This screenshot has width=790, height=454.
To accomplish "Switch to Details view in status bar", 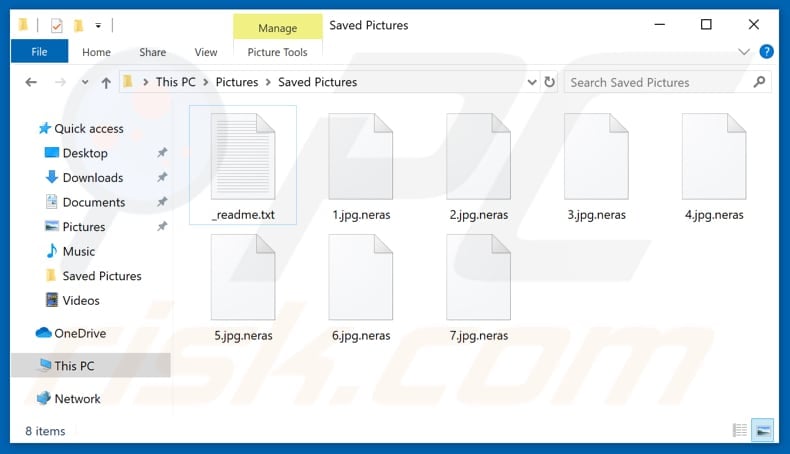I will 740,430.
